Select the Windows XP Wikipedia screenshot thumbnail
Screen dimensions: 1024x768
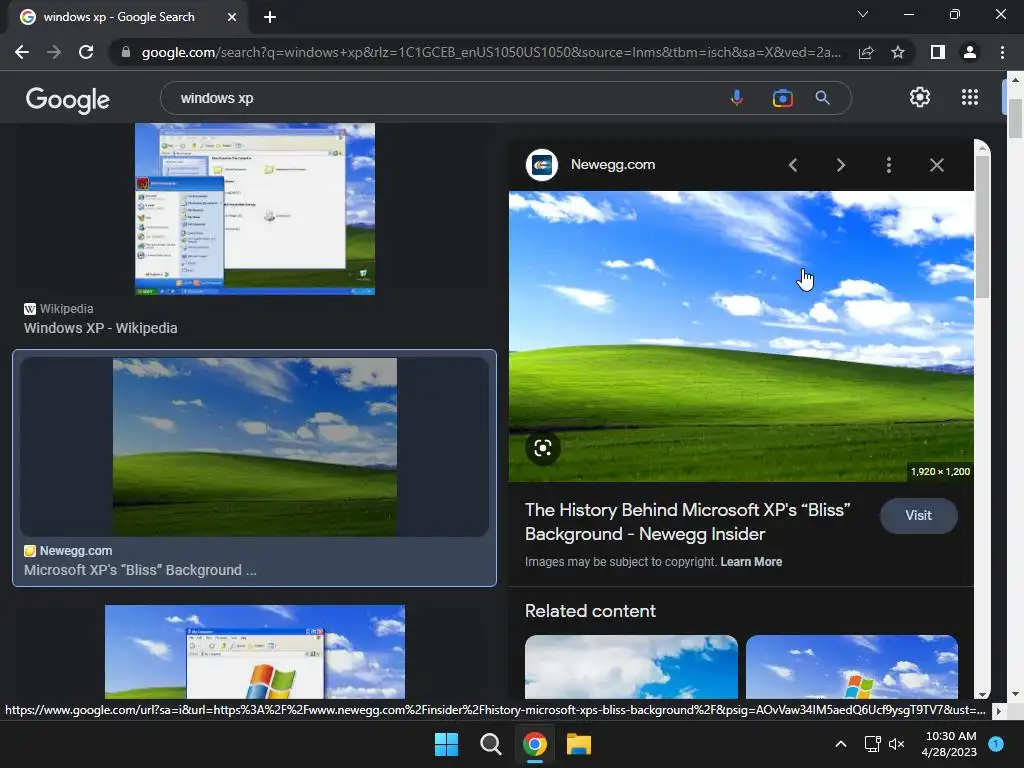[255, 209]
